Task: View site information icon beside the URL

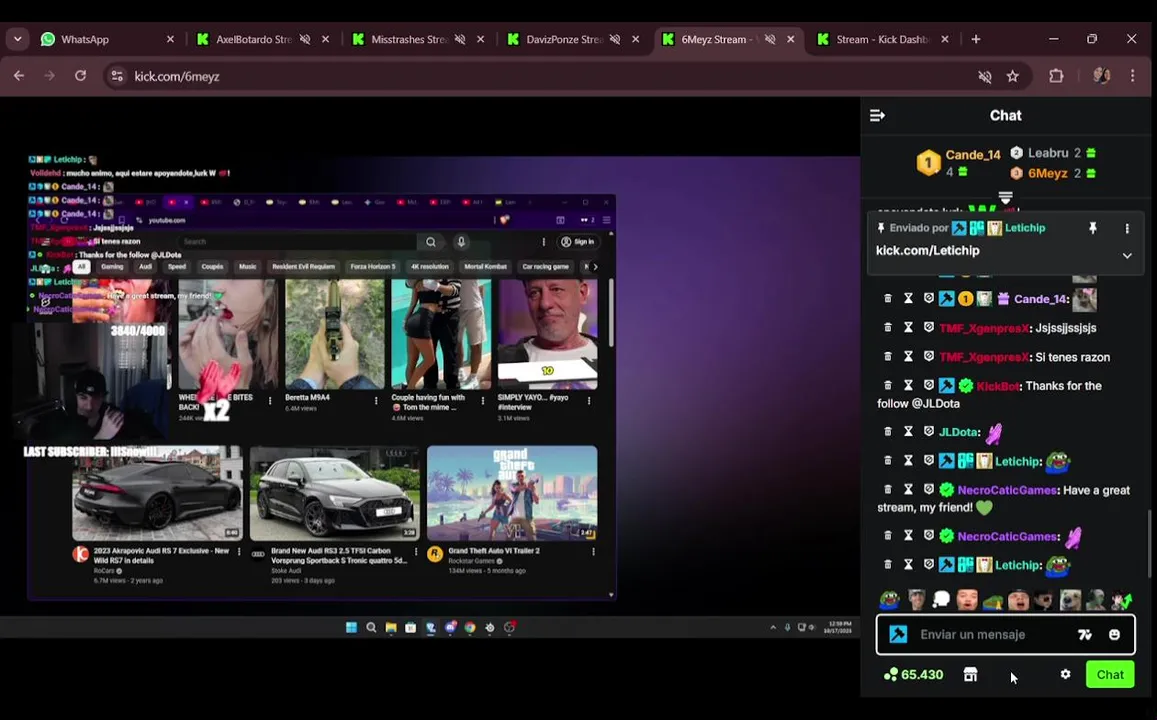Action: pyautogui.click(x=117, y=76)
